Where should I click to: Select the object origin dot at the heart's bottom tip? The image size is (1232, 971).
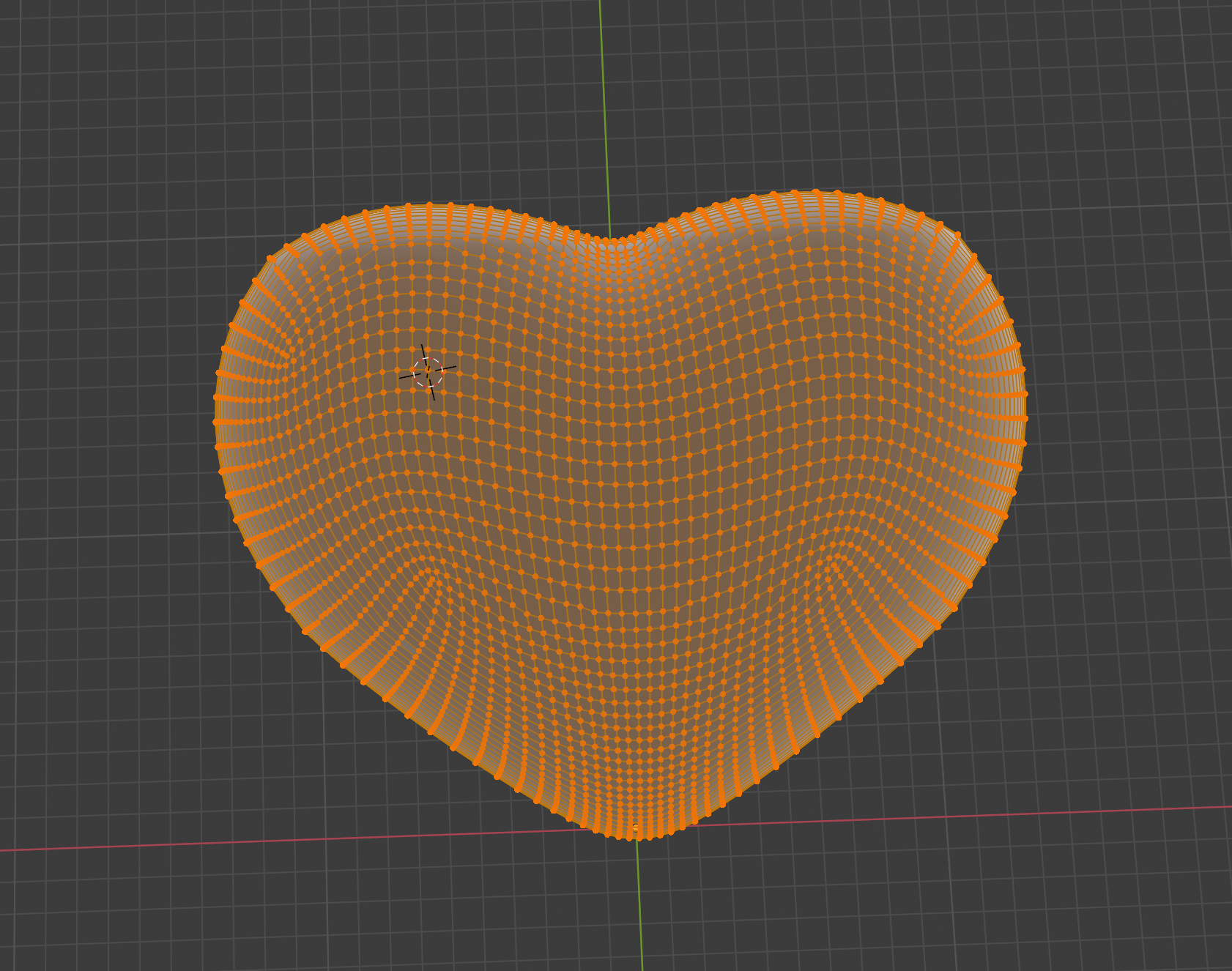(636, 828)
